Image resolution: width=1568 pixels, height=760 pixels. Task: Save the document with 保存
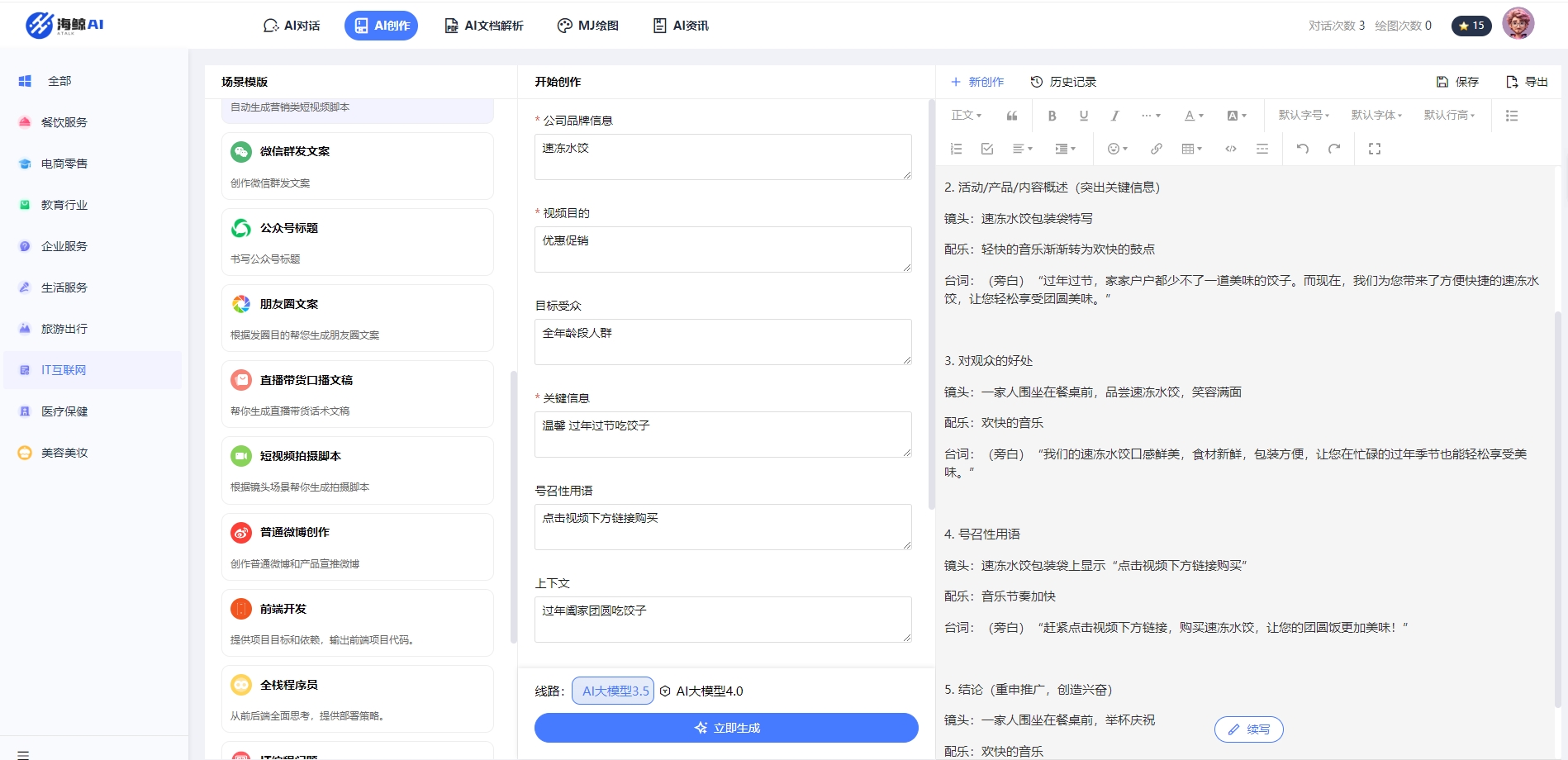click(x=1457, y=82)
